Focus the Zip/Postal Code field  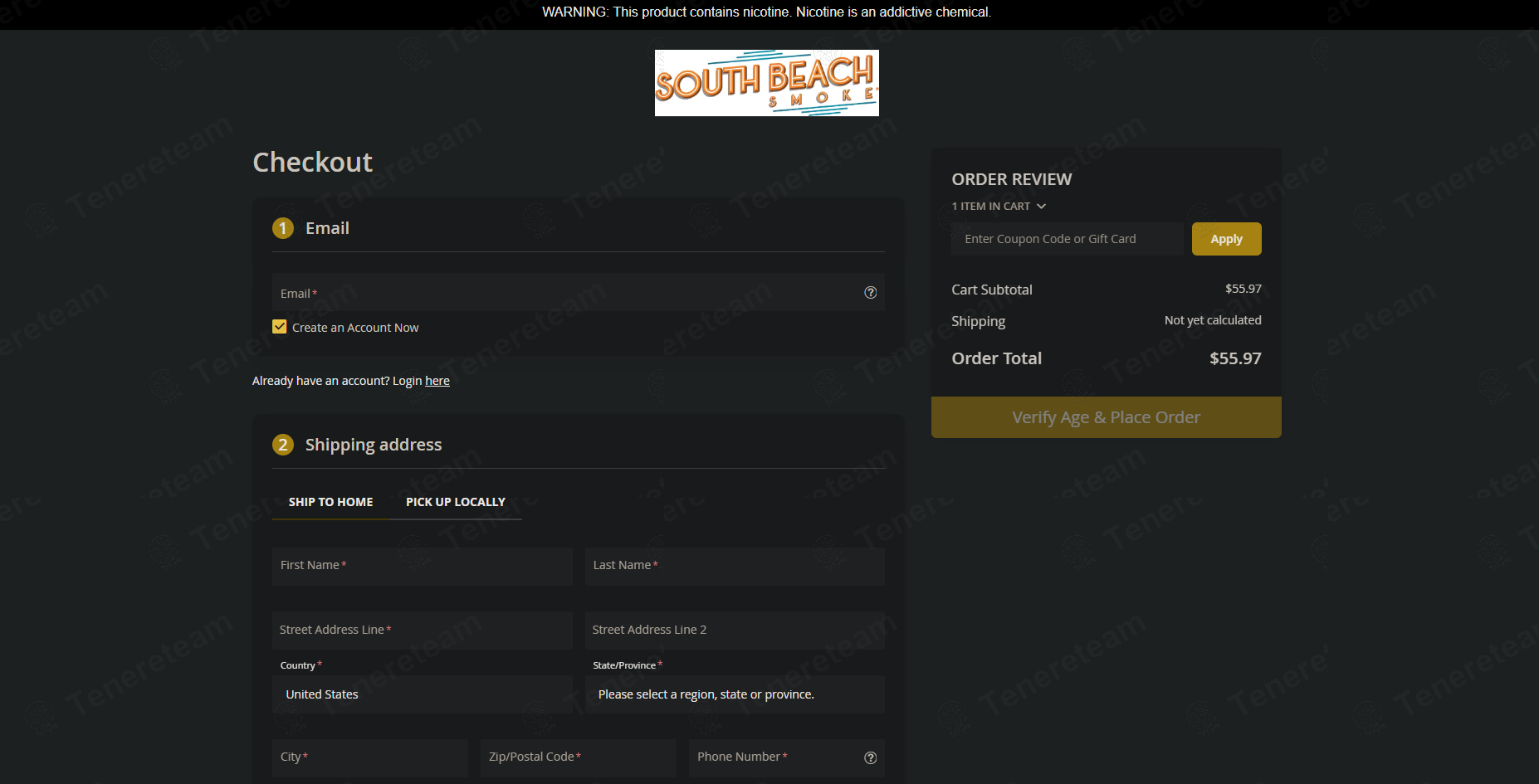(x=578, y=757)
